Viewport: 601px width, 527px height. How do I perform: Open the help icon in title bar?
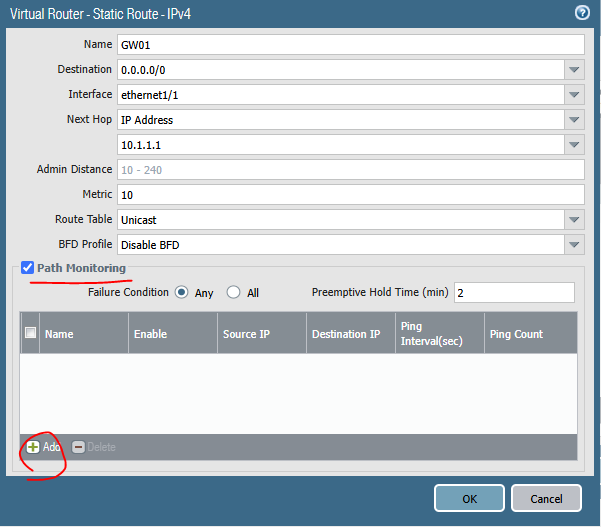582,13
